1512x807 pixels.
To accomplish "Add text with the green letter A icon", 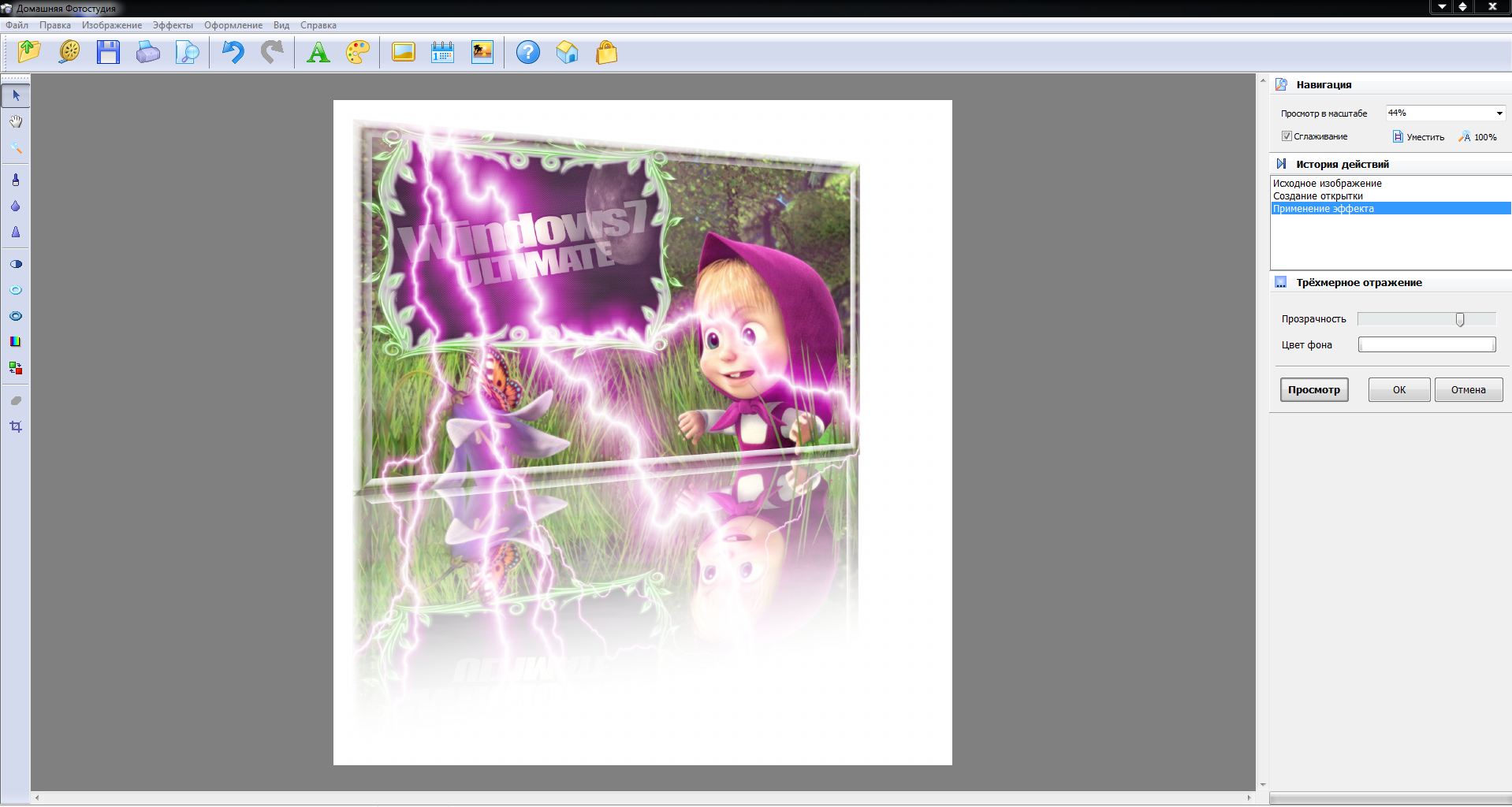I will click(x=318, y=52).
